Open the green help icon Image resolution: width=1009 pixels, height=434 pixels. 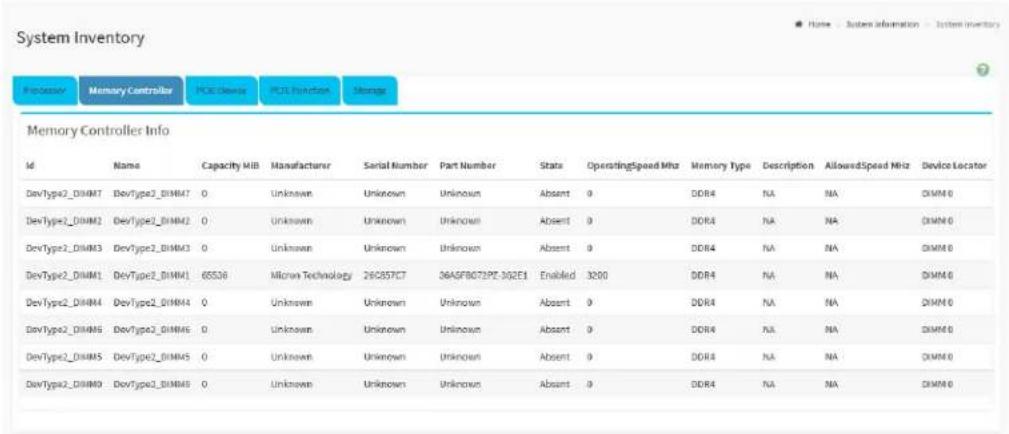pos(983,70)
